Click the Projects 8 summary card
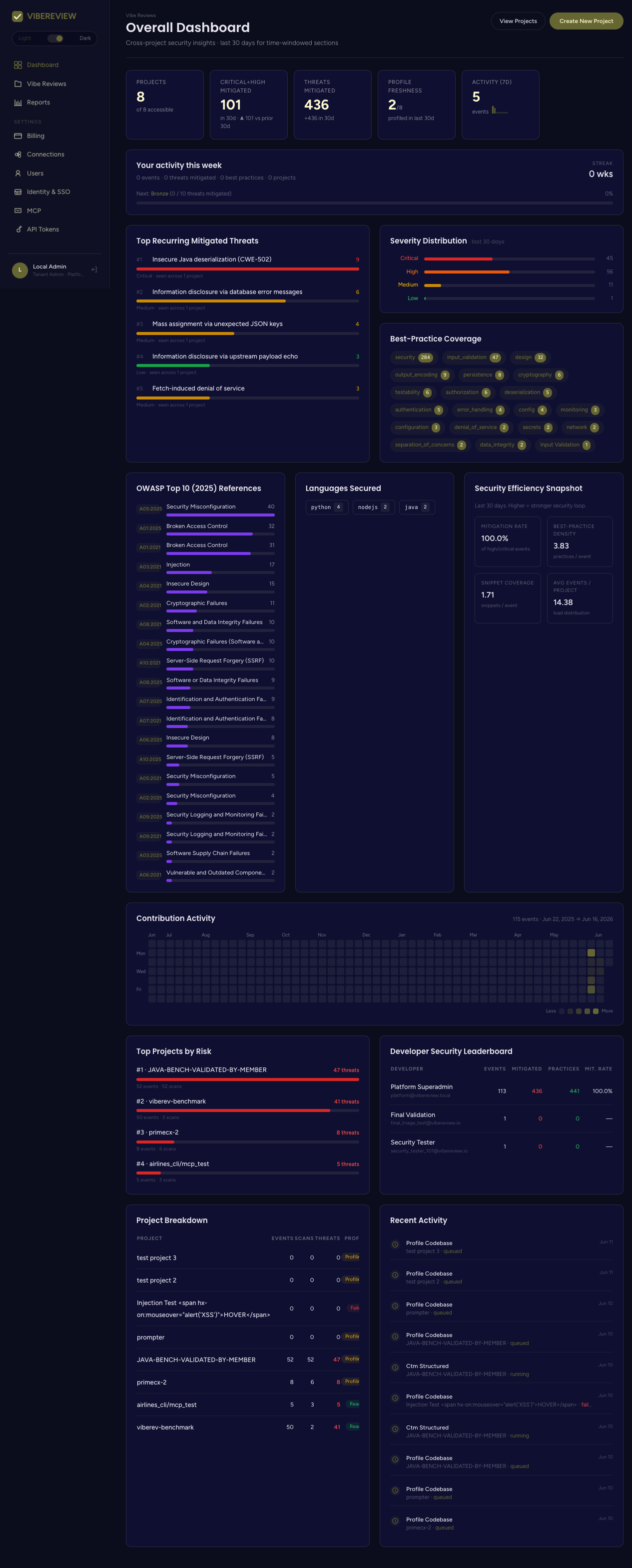Image resolution: width=632 pixels, height=1568 pixels. pos(165,104)
